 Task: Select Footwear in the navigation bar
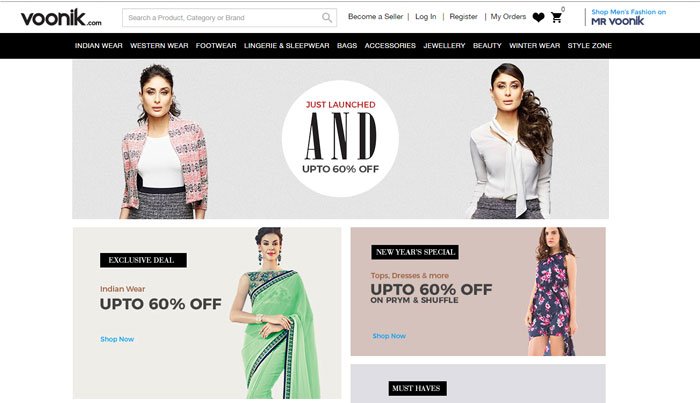pyautogui.click(x=216, y=46)
